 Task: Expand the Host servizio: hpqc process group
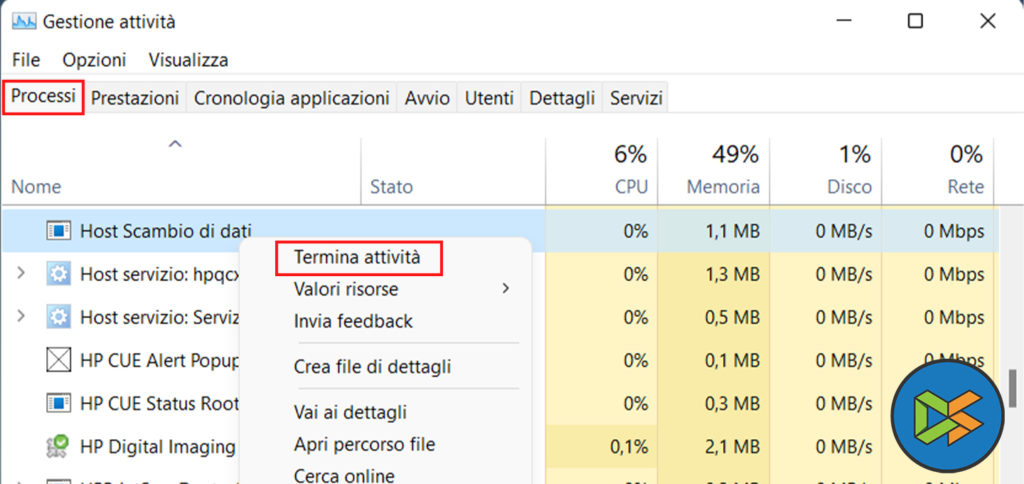click(22, 274)
